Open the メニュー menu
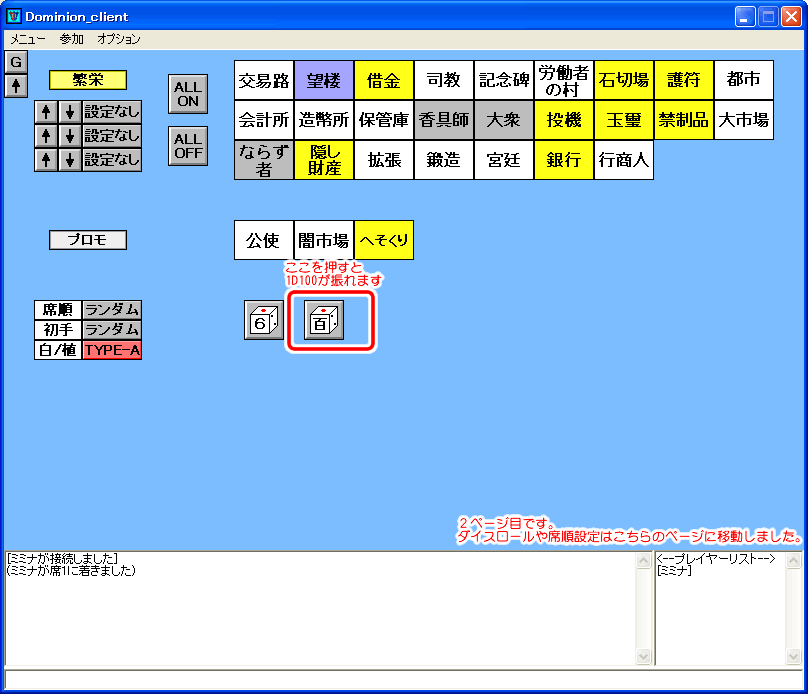808x694 pixels. coord(28,39)
